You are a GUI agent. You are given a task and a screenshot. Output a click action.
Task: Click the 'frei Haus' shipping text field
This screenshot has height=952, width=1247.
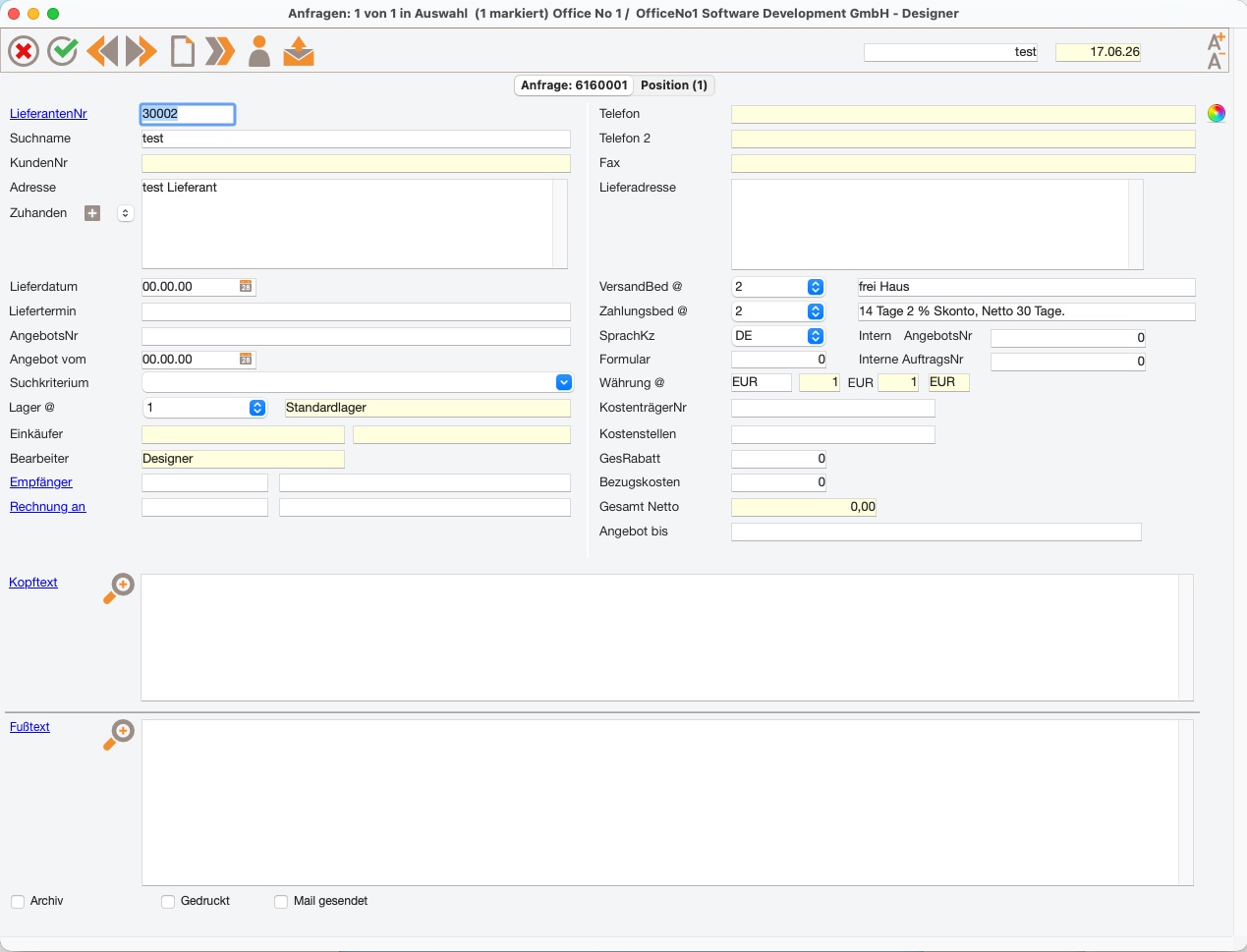(1026, 287)
